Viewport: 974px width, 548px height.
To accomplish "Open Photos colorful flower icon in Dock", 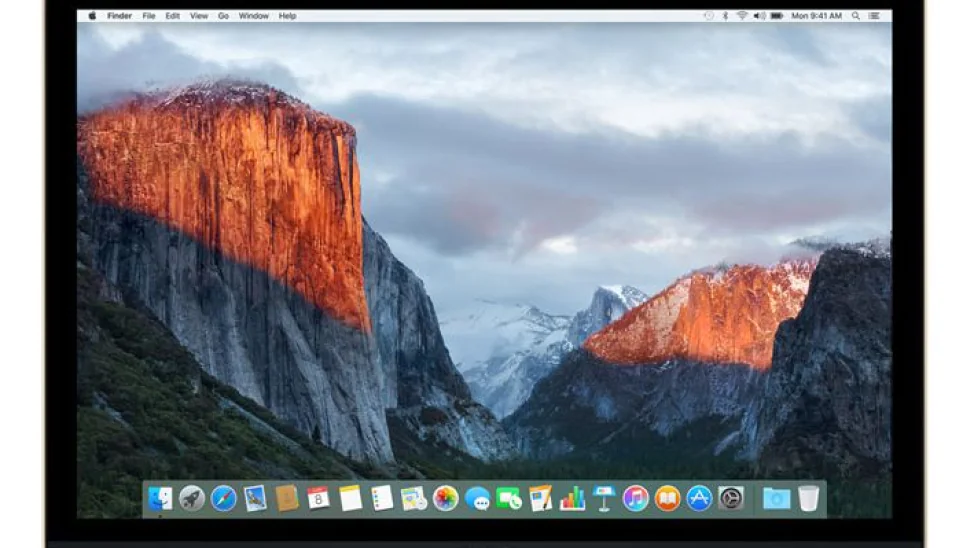I will [445, 498].
